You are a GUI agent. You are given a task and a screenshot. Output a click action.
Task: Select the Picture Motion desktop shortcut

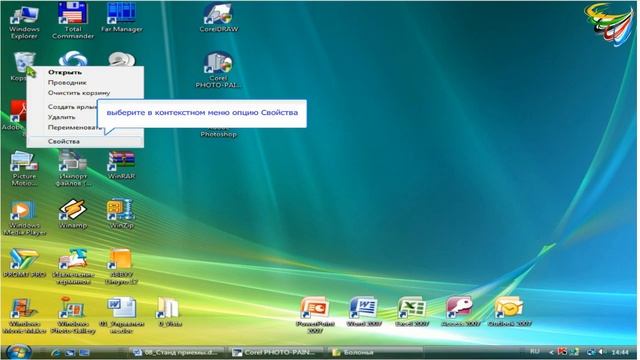(x=24, y=168)
